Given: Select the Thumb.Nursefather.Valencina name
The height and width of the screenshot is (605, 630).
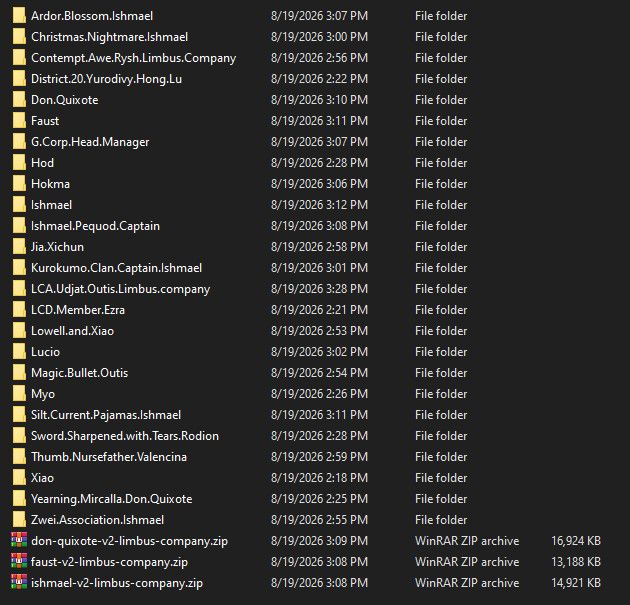Looking at the screenshot, I should (x=109, y=457).
